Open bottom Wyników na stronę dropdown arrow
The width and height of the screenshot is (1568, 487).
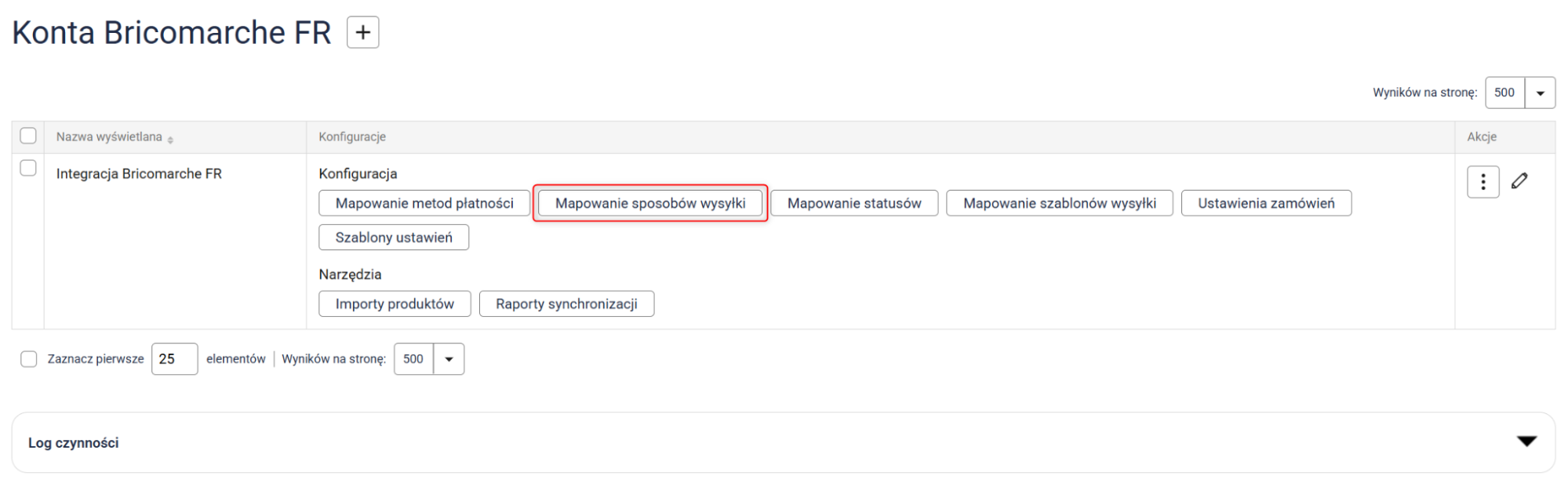[449, 359]
